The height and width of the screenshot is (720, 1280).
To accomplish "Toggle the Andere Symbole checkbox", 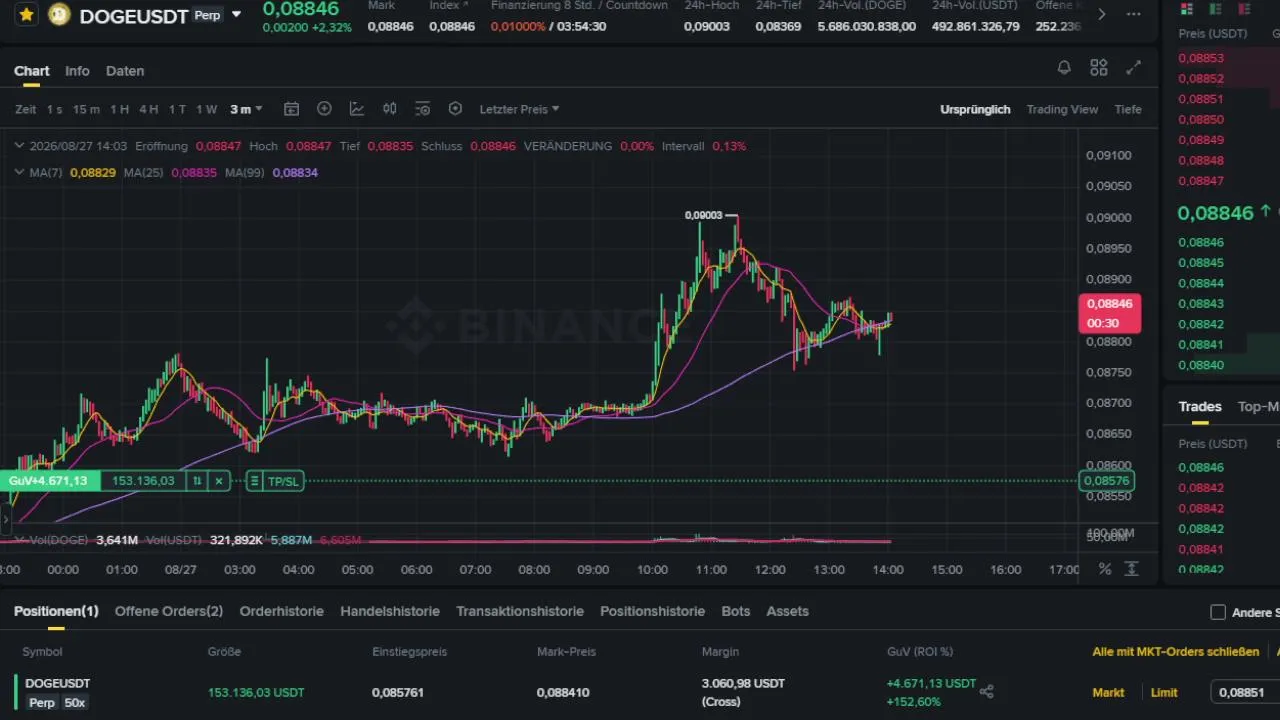I will coord(1218,612).
